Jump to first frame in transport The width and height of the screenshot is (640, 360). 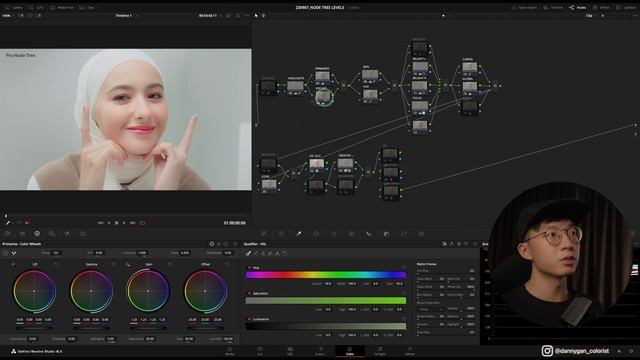click(100, 223)
